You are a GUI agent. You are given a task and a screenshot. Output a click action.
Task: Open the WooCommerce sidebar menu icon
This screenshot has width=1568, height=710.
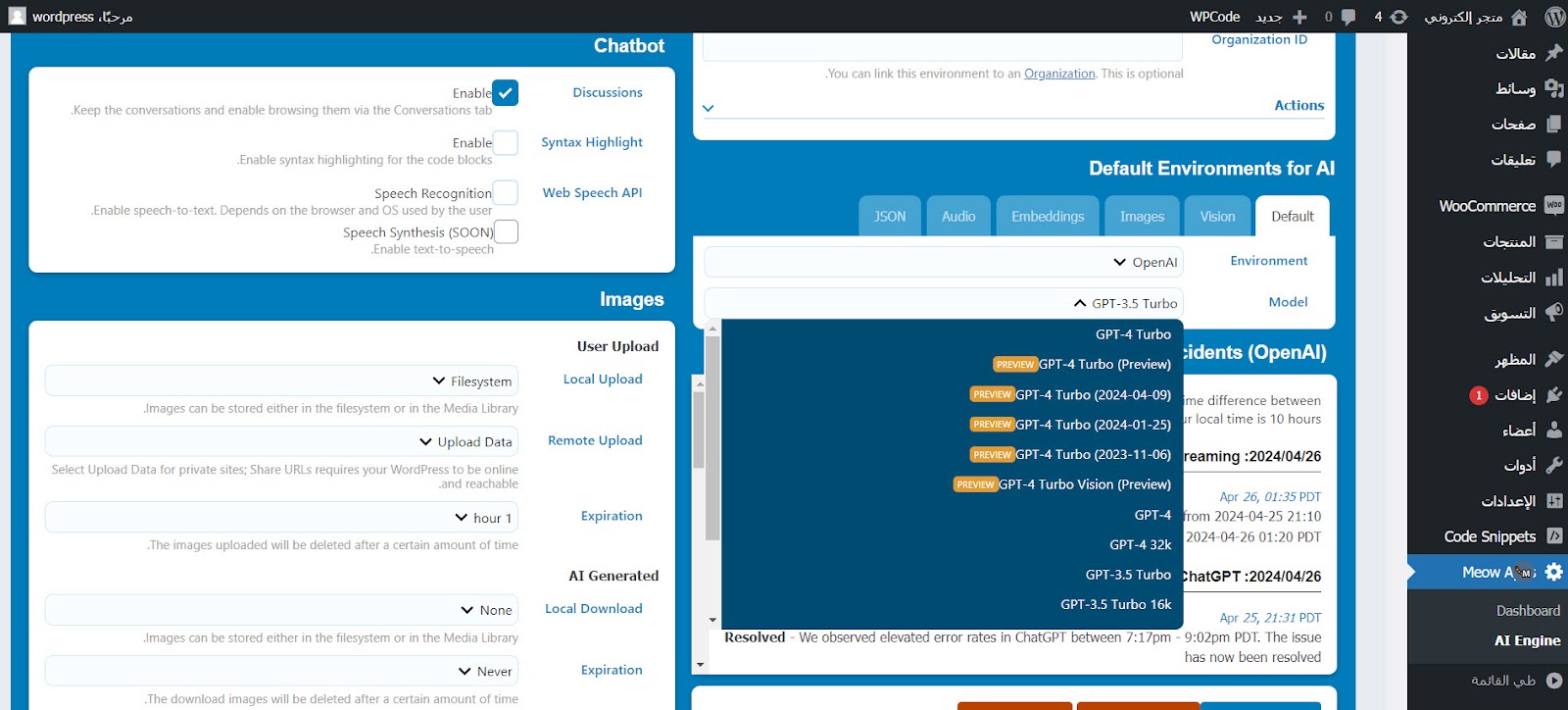[1553, 206]
